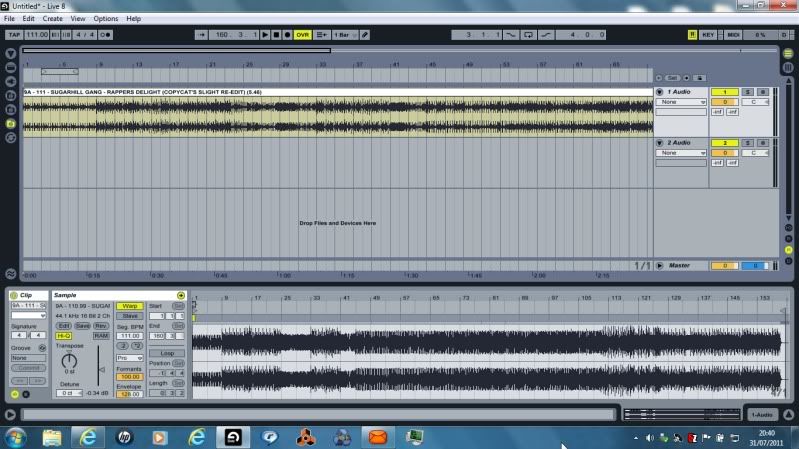Open the warp mode Pro dropdown

coord(129,357)
